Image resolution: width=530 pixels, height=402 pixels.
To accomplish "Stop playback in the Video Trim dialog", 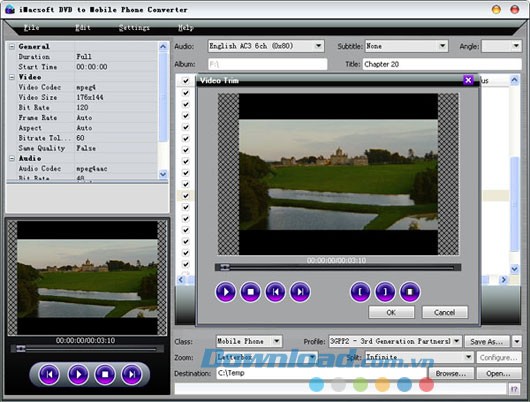I will click(x=250, y=291).
